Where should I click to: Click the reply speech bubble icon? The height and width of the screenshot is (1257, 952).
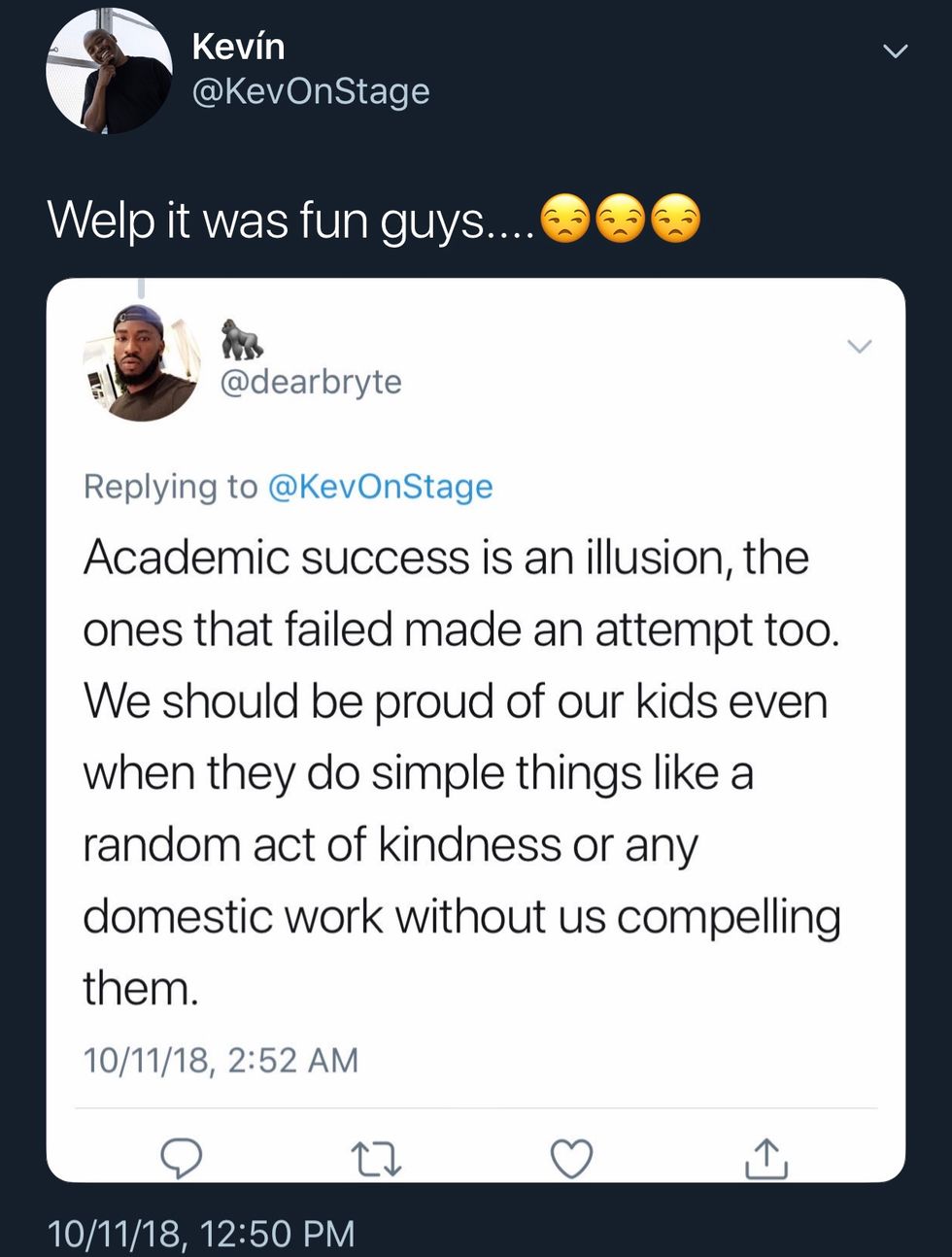181,1157
